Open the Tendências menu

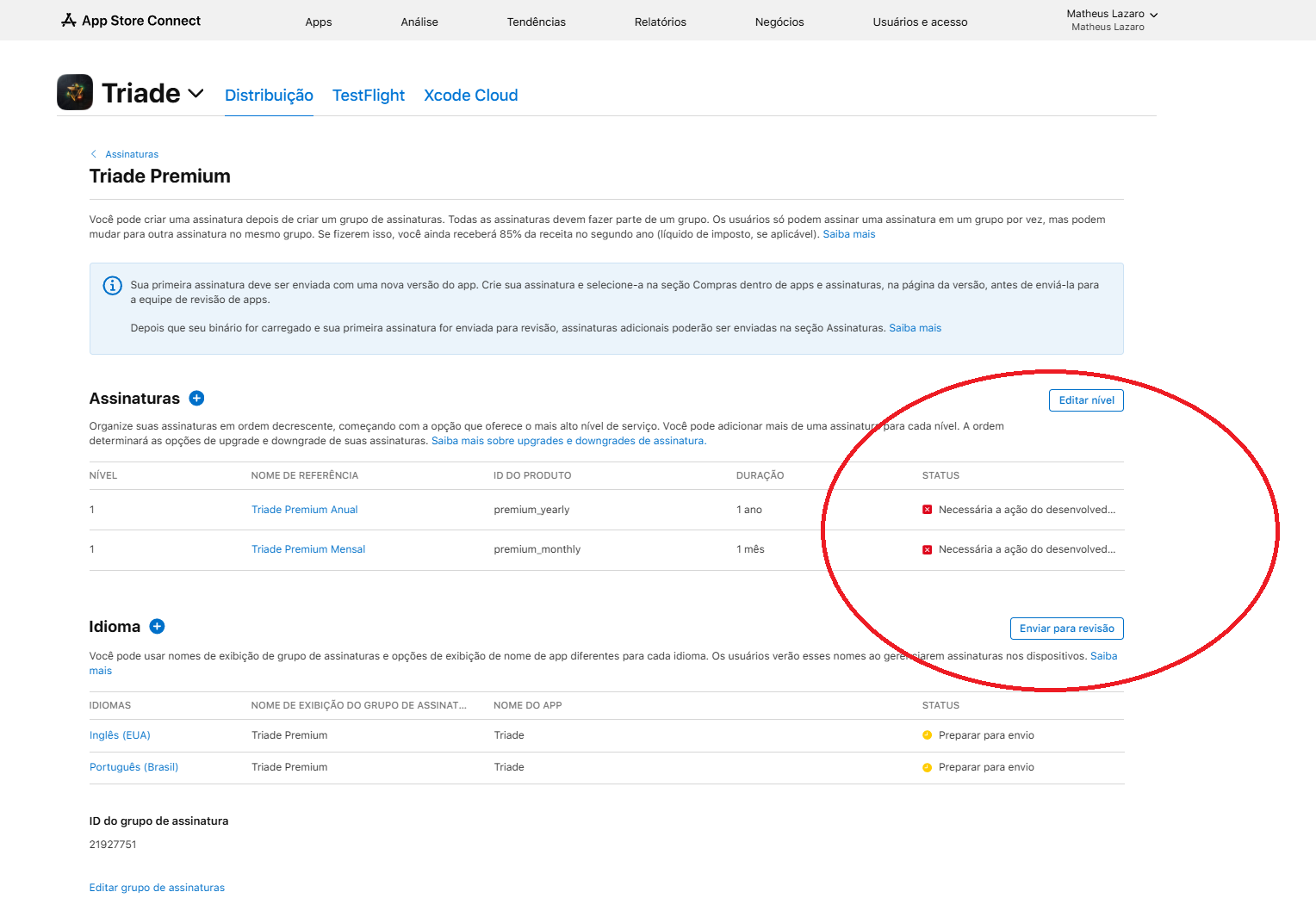(x=537, y=22)
